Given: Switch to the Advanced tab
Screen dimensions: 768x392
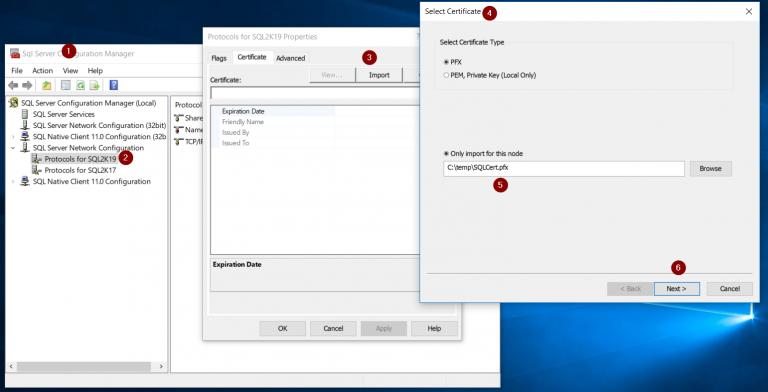Looking at the screenshot, I should click(290, 58).
